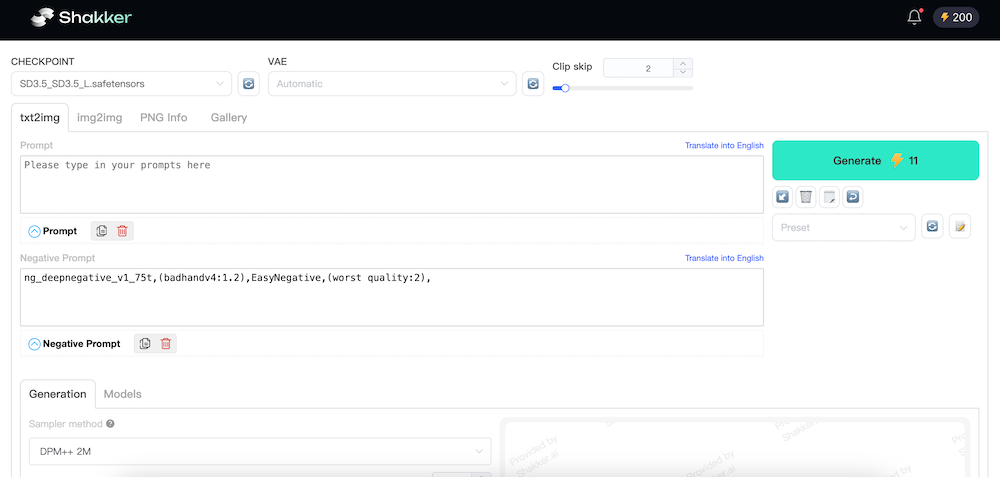Focus the Negative Prompt text area

(392, 297)
